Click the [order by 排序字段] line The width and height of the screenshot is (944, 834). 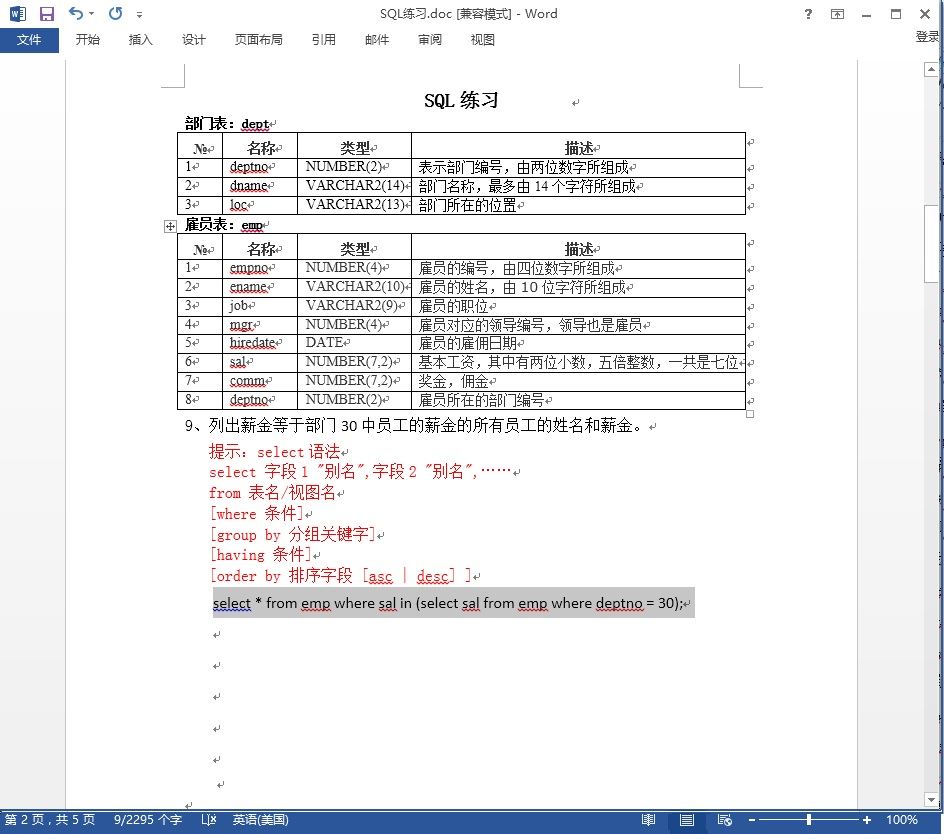[340, 576]
